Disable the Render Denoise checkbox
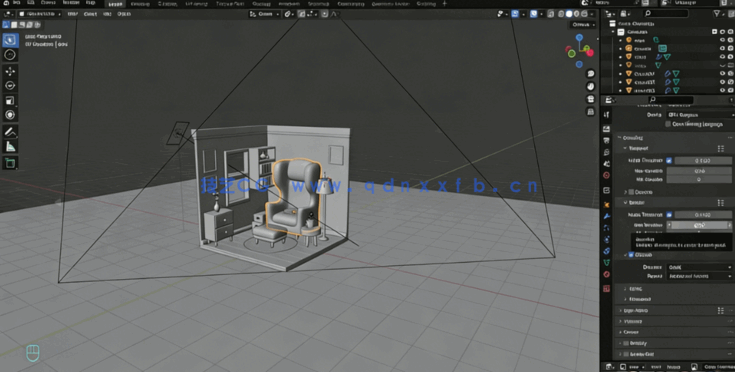The width and height of the screenshot is (735, 372). [631, 255]
